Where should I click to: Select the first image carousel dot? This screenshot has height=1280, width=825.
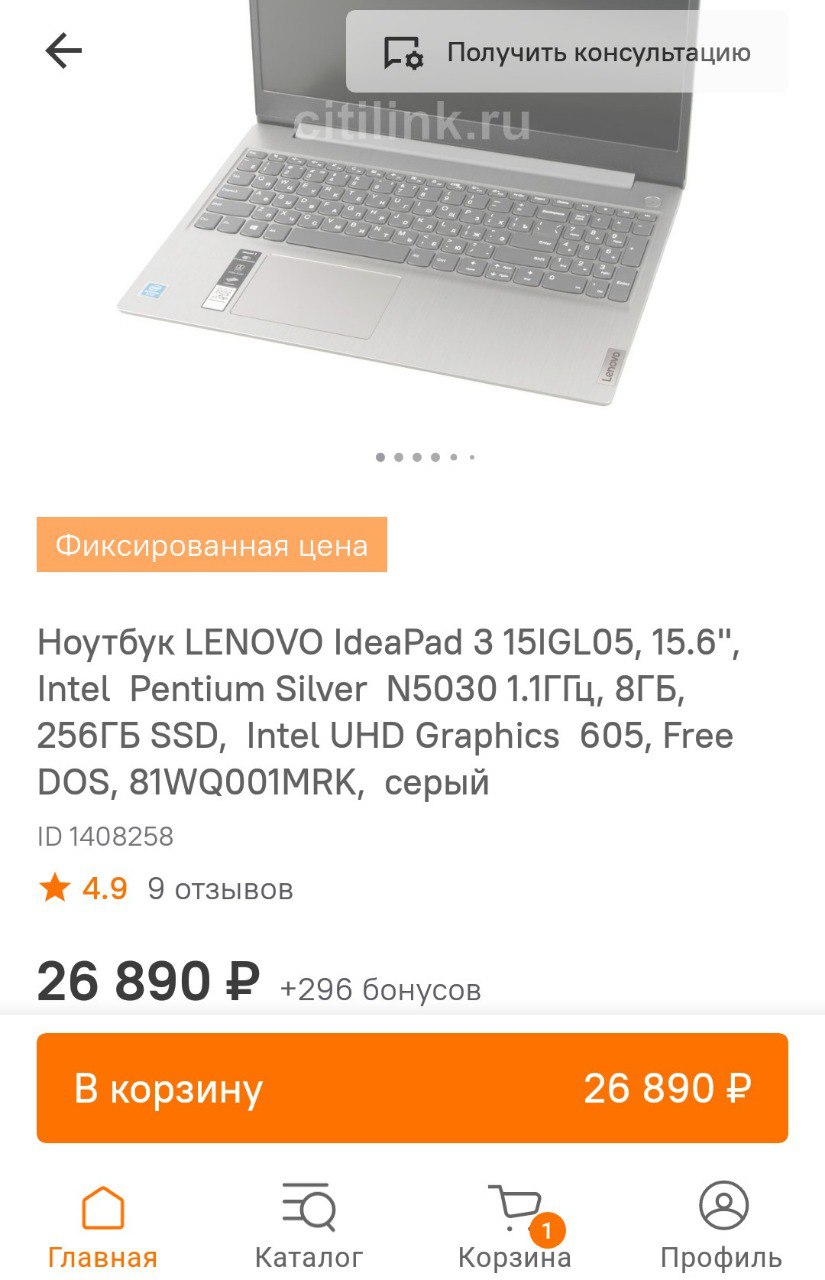(x=380, y=457)
